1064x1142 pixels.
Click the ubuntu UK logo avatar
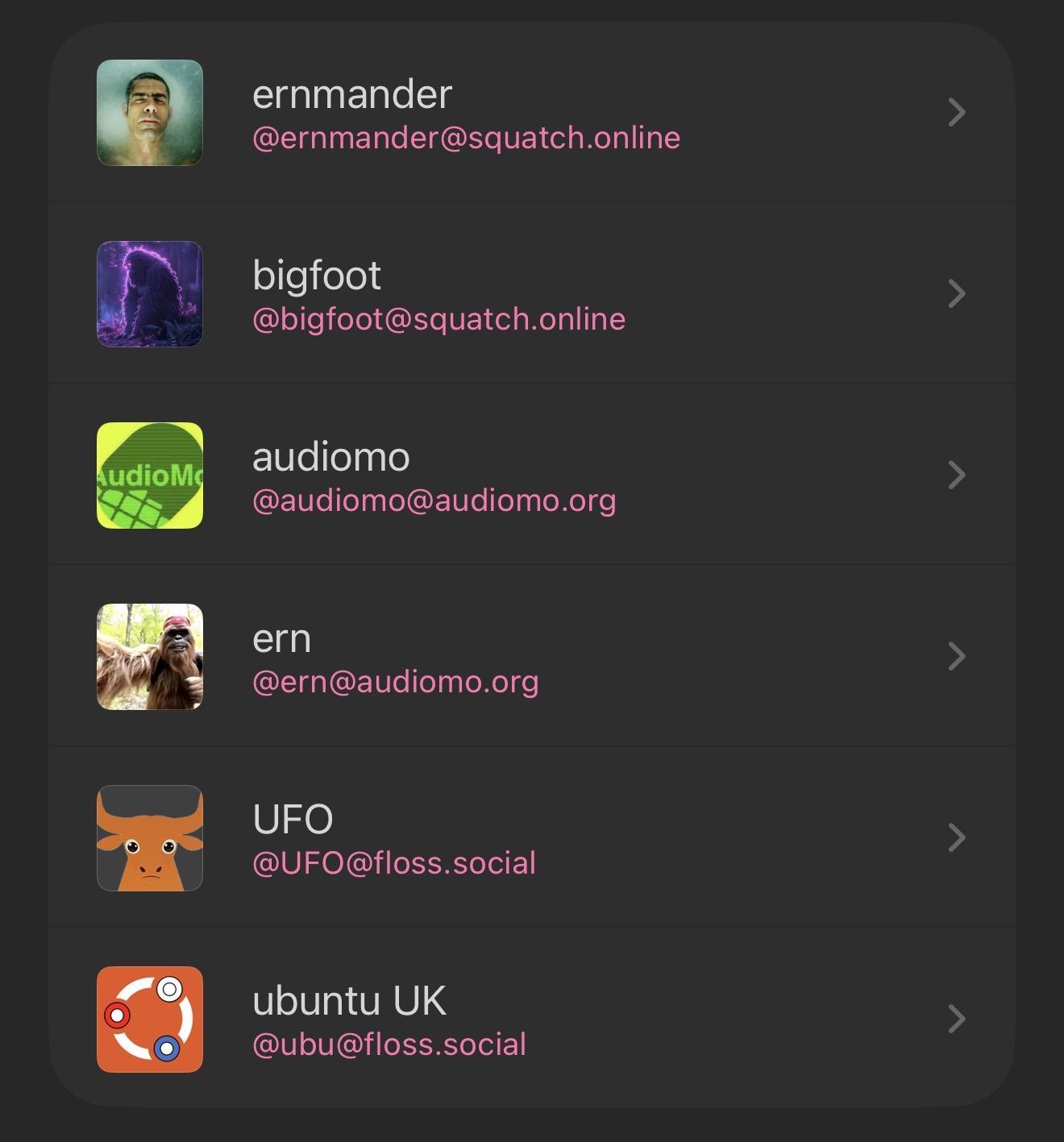150,1019
